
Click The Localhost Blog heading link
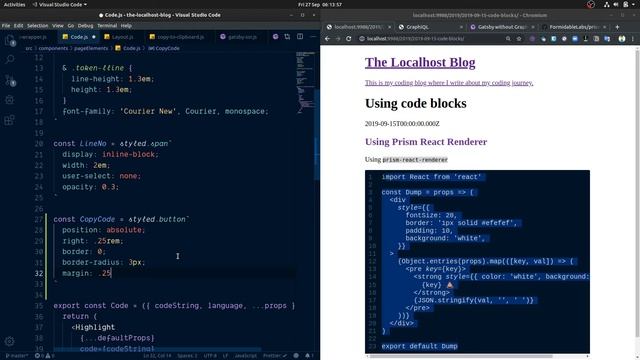420,62
